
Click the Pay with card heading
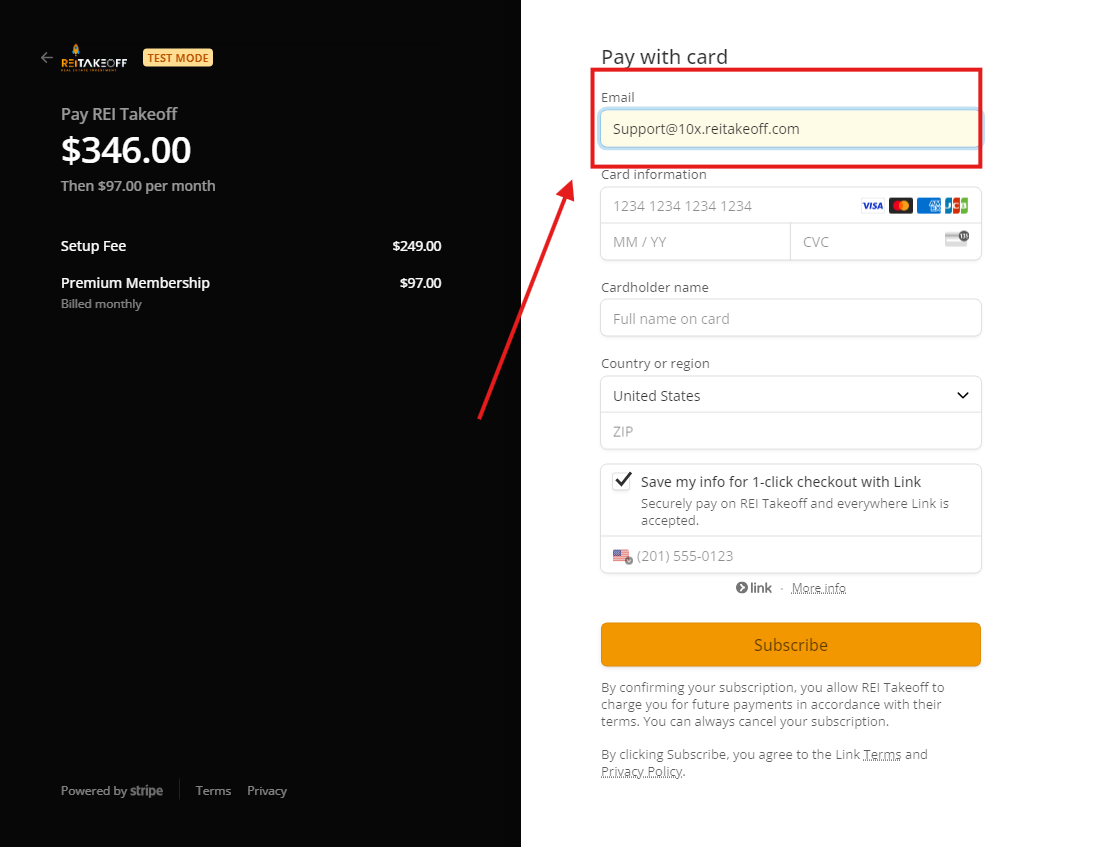(664, 56)
